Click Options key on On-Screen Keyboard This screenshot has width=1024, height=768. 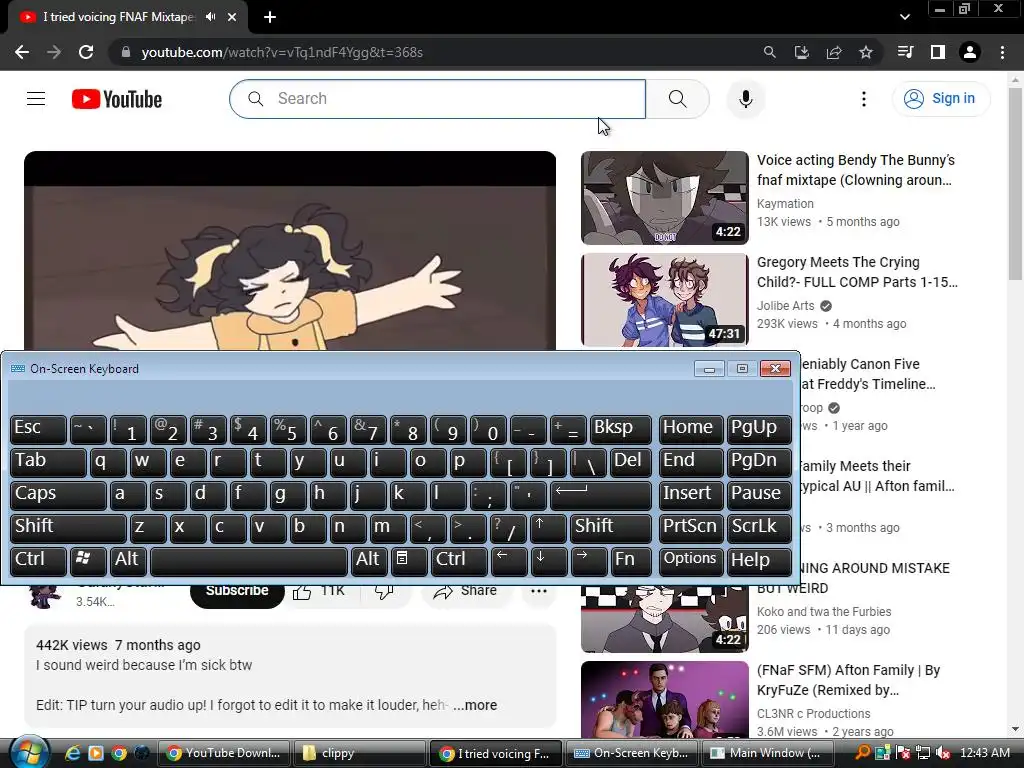click(x=691, y=561)
